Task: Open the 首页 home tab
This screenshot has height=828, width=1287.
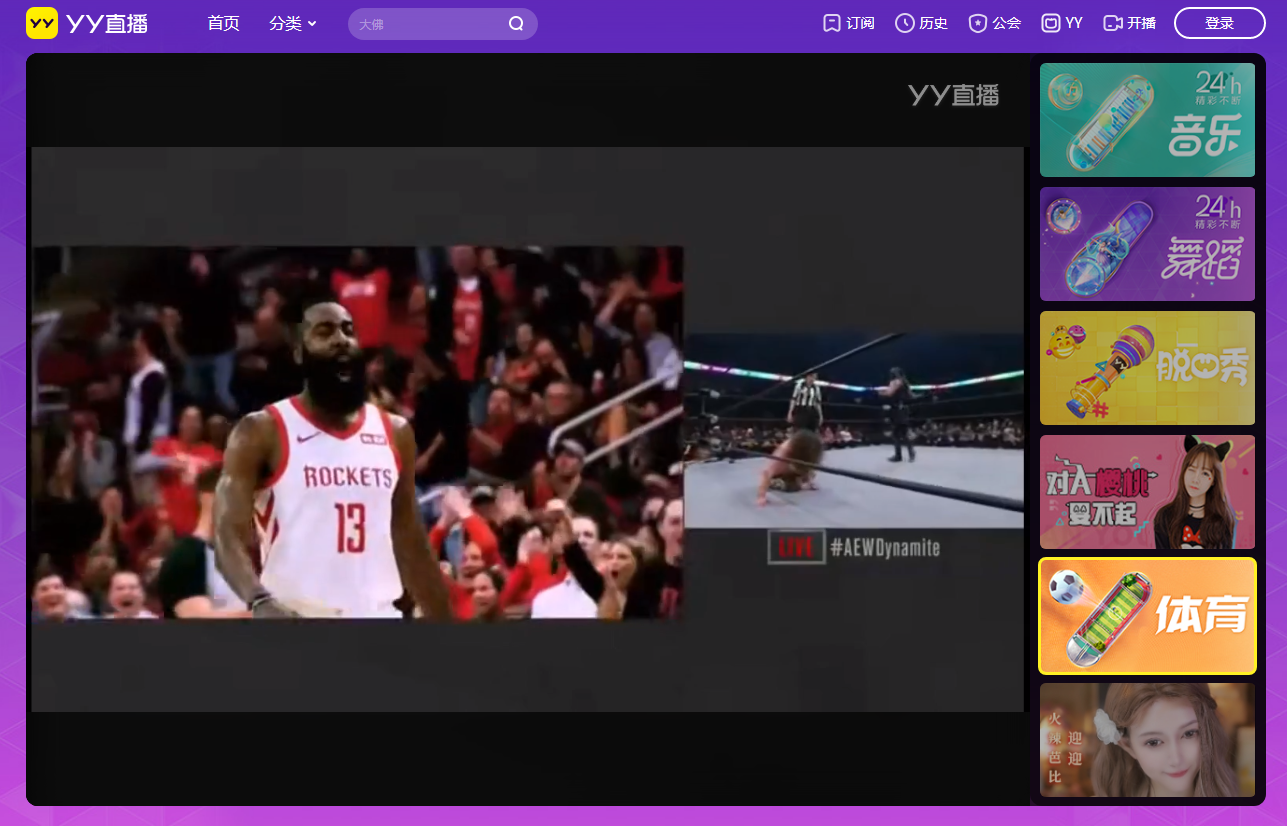Action: coord(223,23)
